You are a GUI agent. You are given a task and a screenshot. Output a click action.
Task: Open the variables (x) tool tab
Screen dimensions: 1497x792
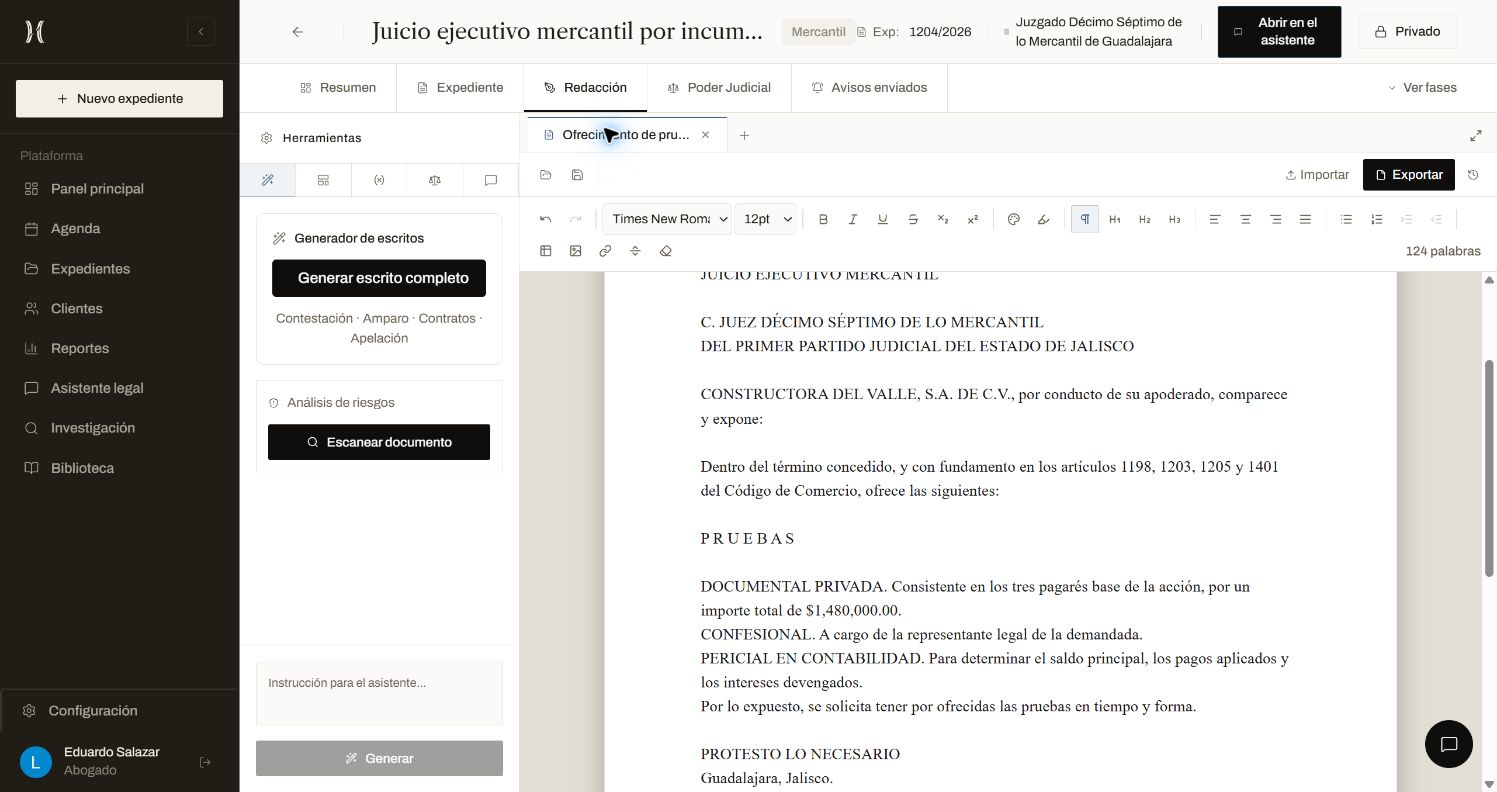click(379, 180)
